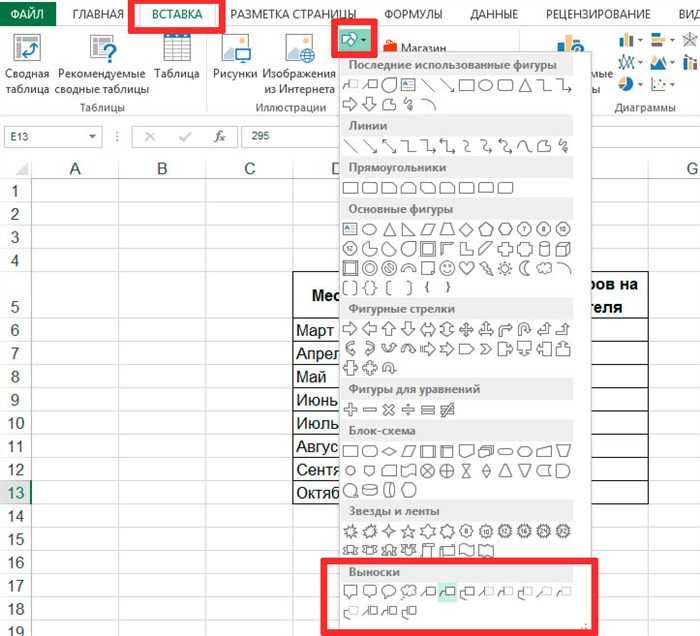
Task: Pick the cylinder (can) shape in Основные фигуры
Action: pos(544,249)
